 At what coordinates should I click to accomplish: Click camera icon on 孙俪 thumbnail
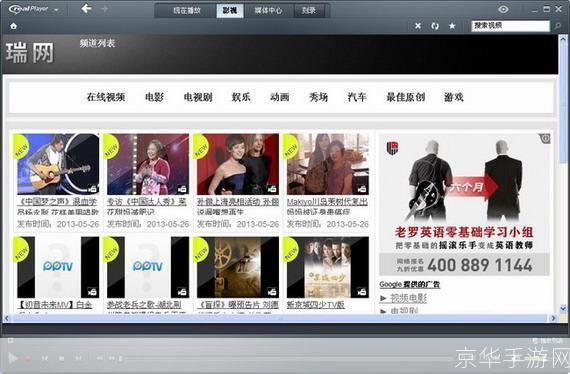[272, 189]
